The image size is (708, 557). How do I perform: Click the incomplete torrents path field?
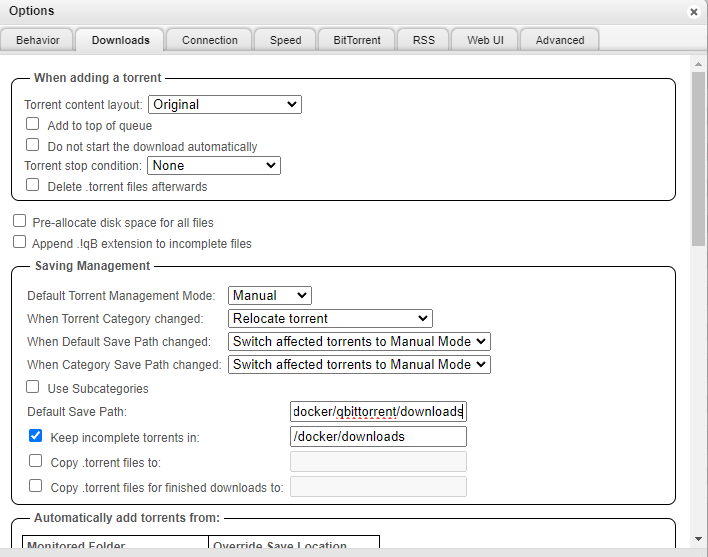[378, 436]
